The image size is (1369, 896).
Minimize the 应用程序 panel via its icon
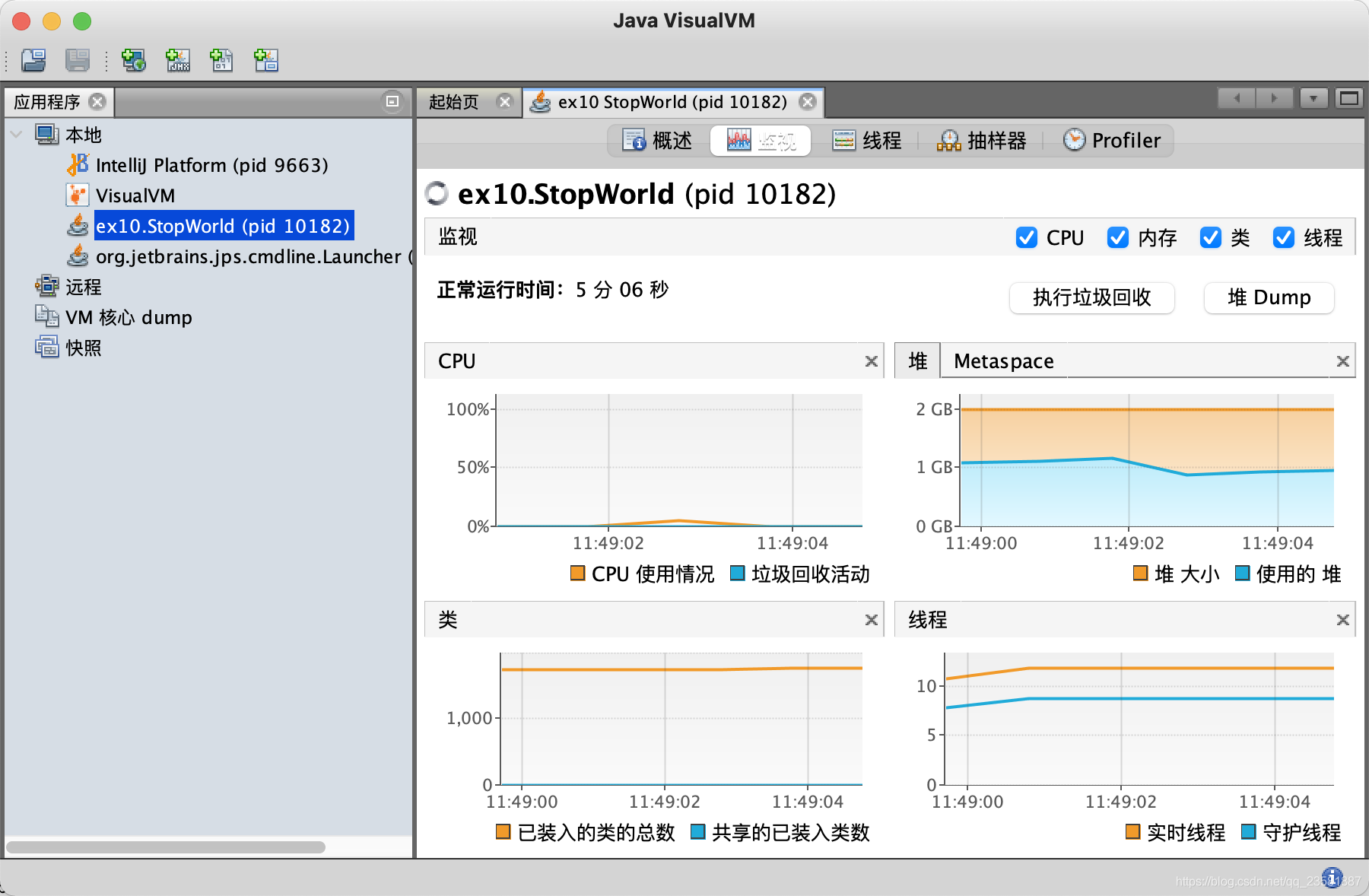coord(392,101)
